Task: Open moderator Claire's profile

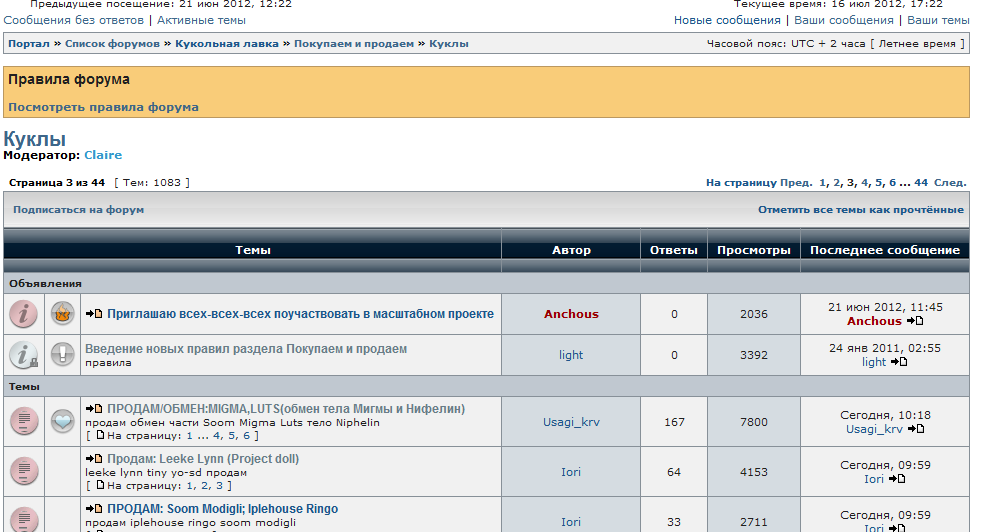Action: point(103,155)
